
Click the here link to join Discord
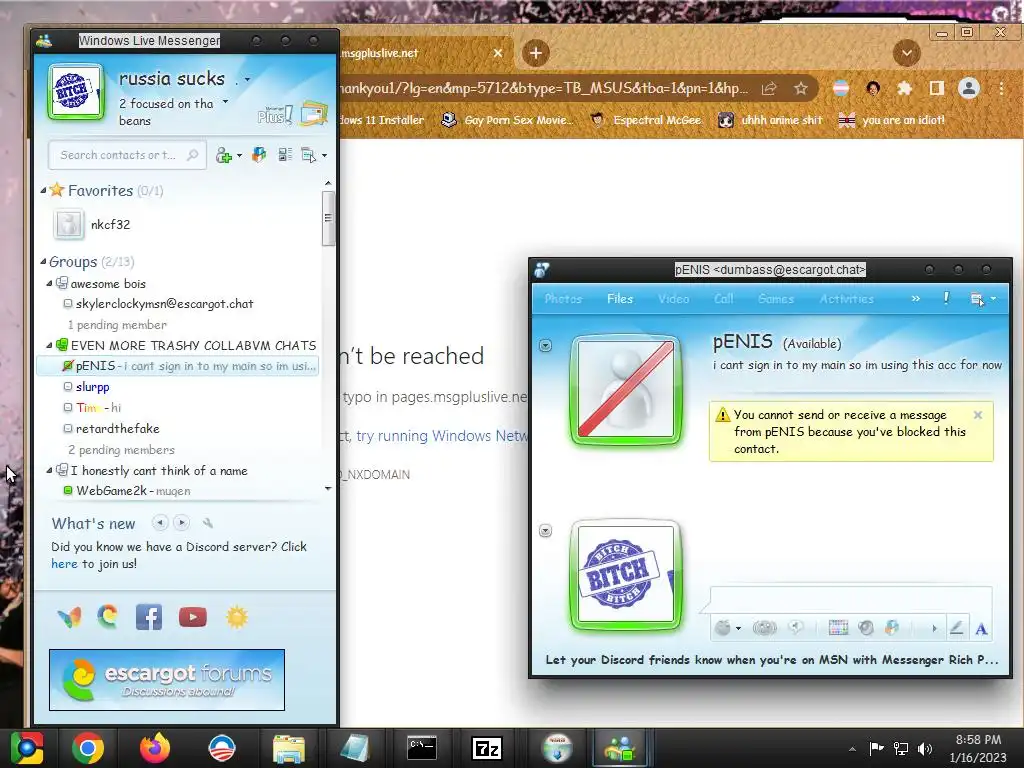click(x=64, y=564)
